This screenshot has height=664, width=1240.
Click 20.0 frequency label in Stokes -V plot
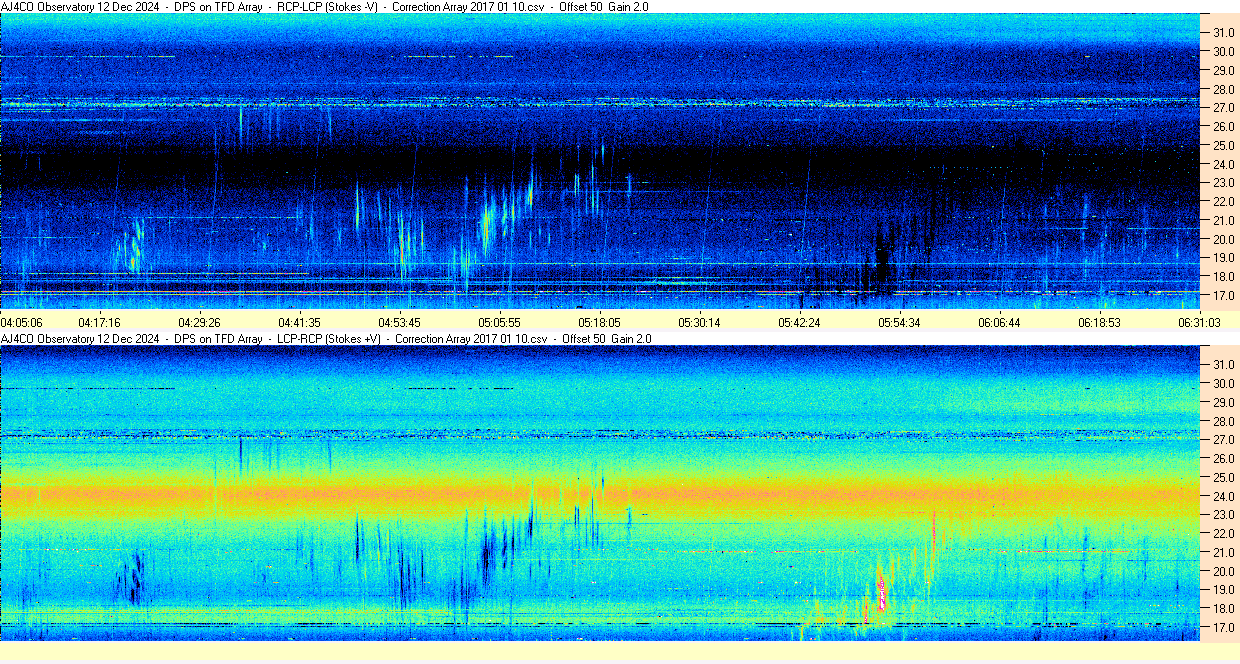coord(1224,239)
